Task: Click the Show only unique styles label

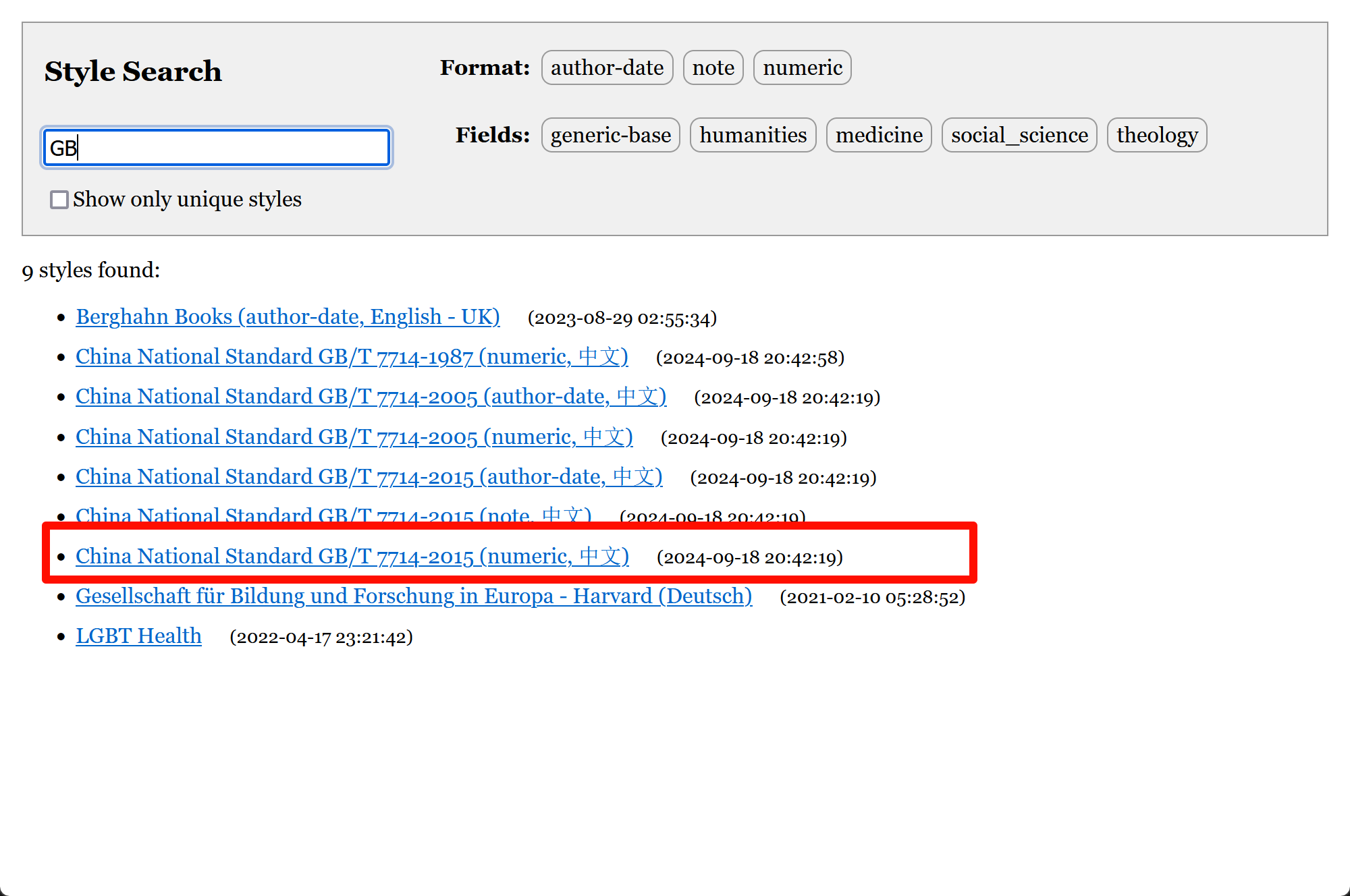Action: (187, 200)
